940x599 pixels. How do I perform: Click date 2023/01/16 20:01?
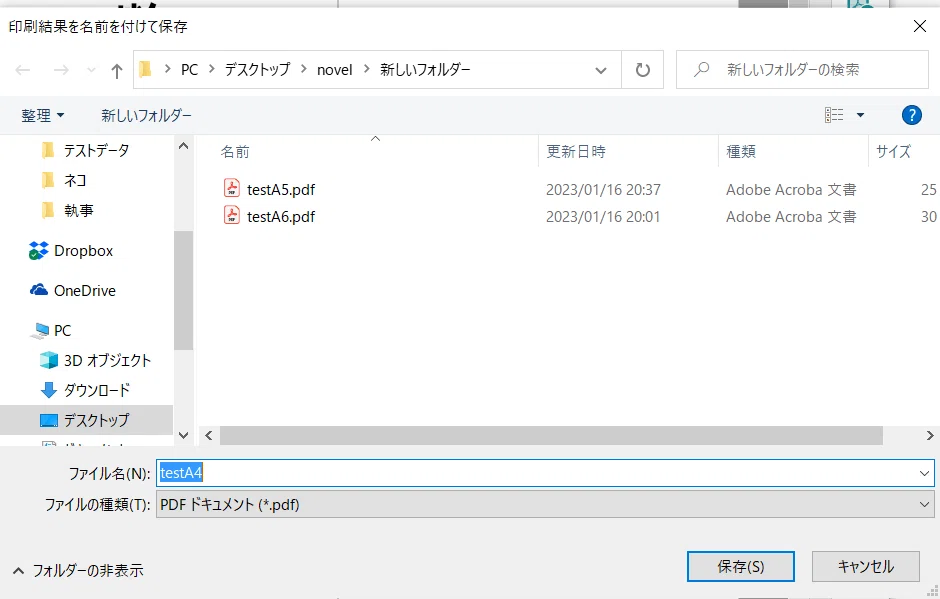click(x=603, y=216)
